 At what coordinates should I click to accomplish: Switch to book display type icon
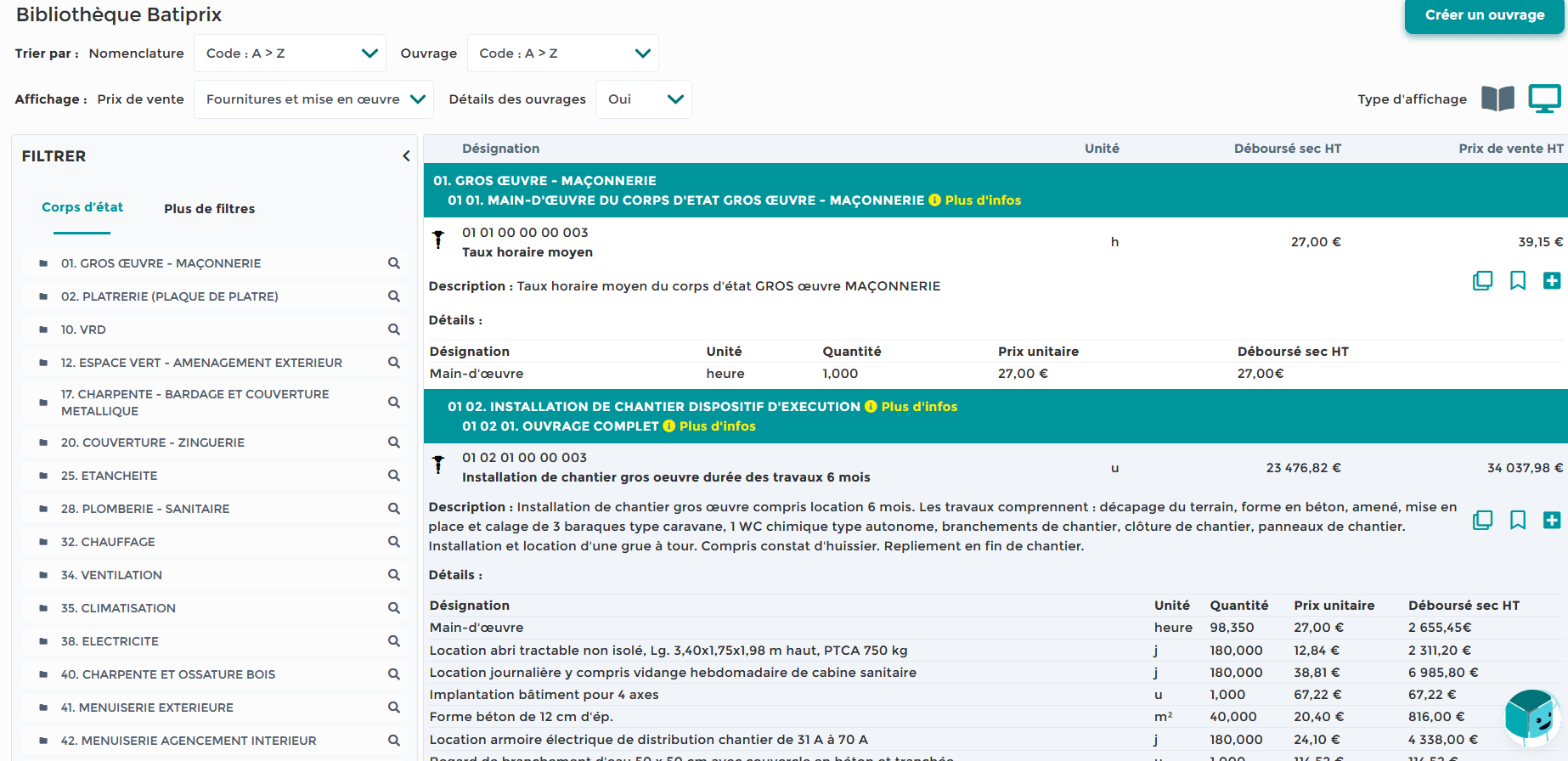(1497, 99)
